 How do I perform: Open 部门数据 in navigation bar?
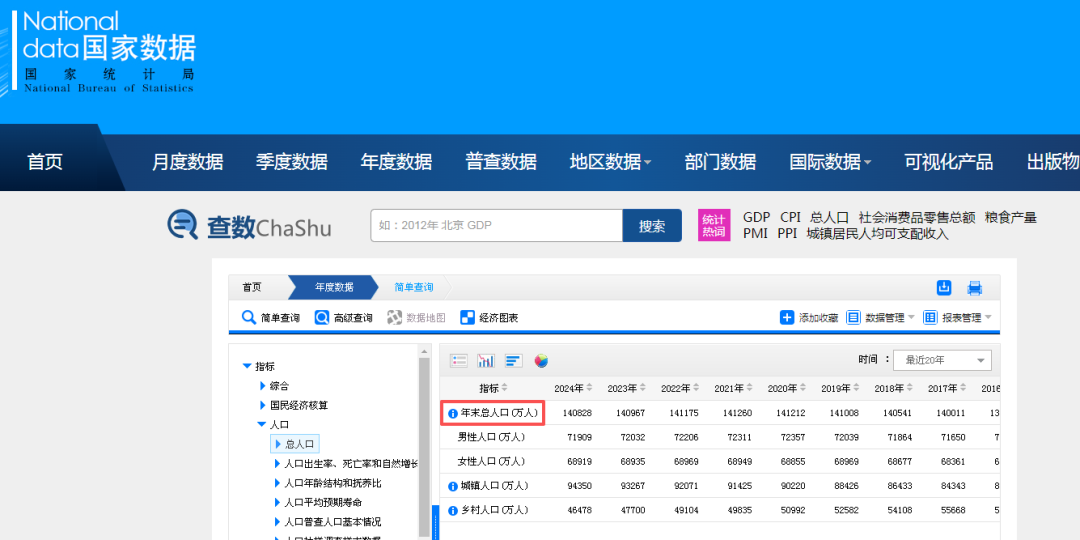tap(720, 162)
